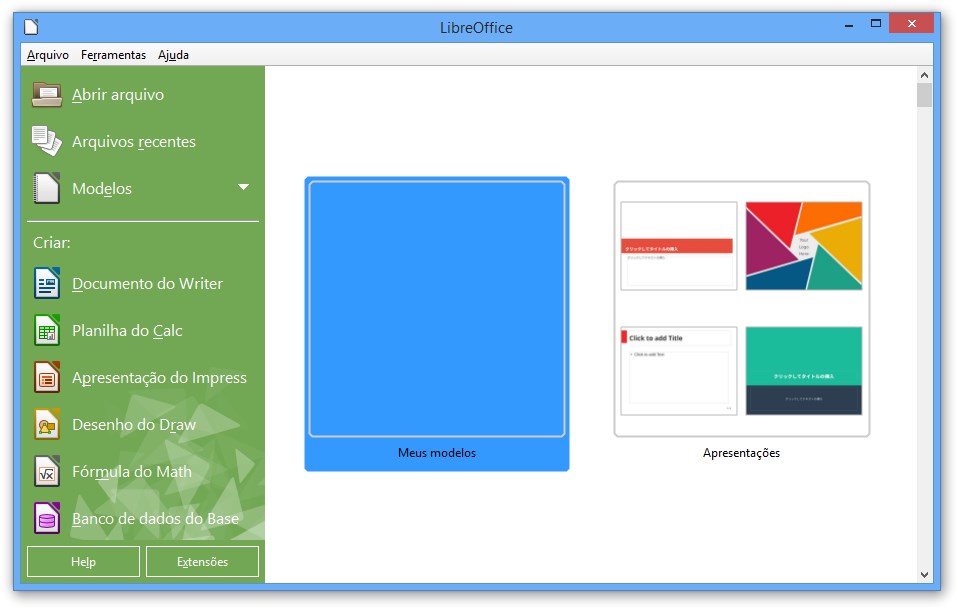Open the Ajuda menu
958x610 pixels.
[174, 55]
